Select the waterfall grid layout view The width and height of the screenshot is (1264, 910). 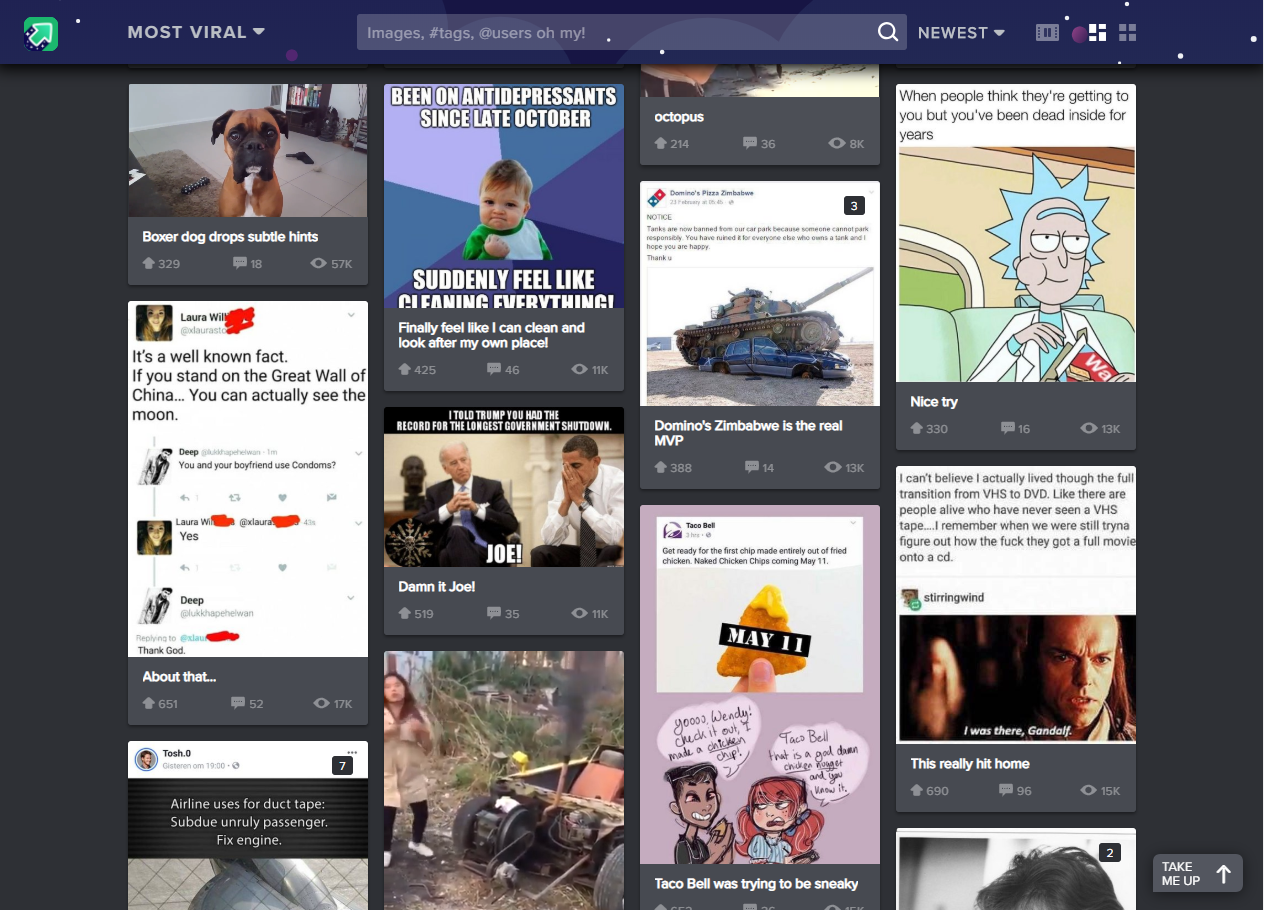tap(1097, 33)
